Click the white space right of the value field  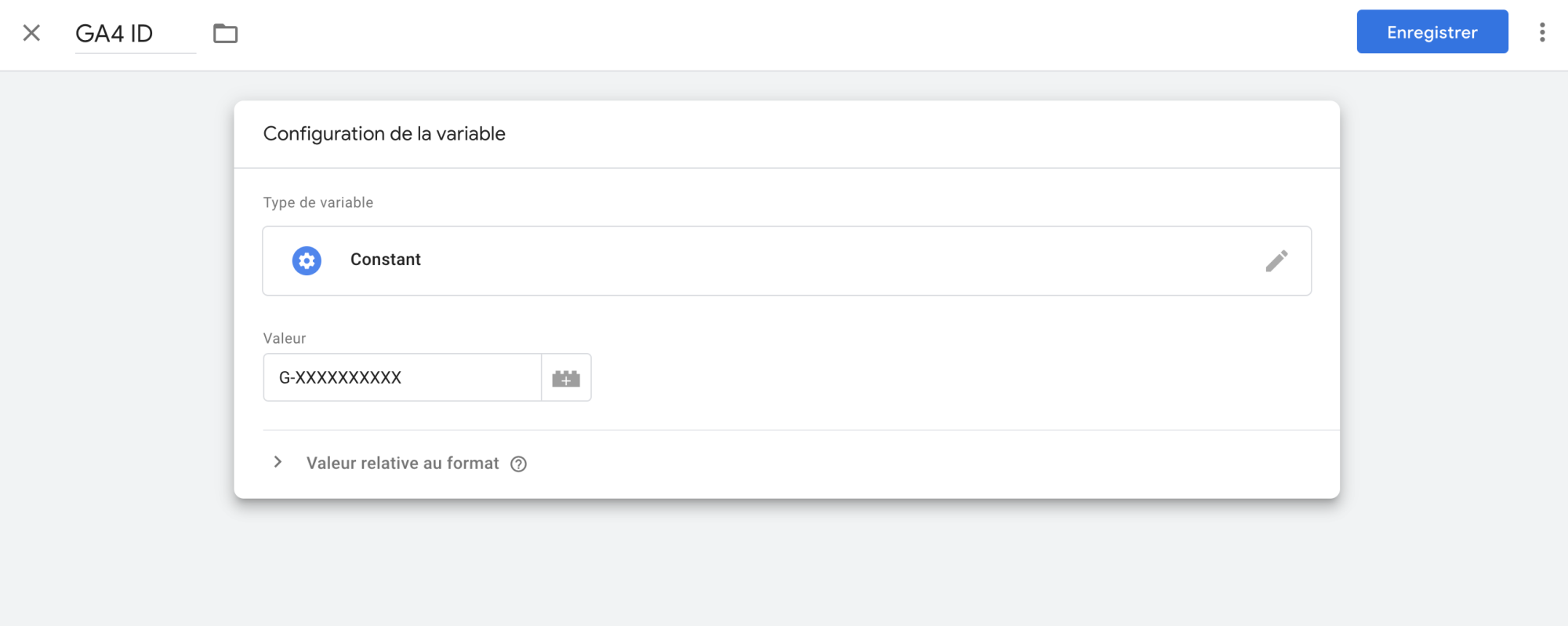(x=941, y=377)
